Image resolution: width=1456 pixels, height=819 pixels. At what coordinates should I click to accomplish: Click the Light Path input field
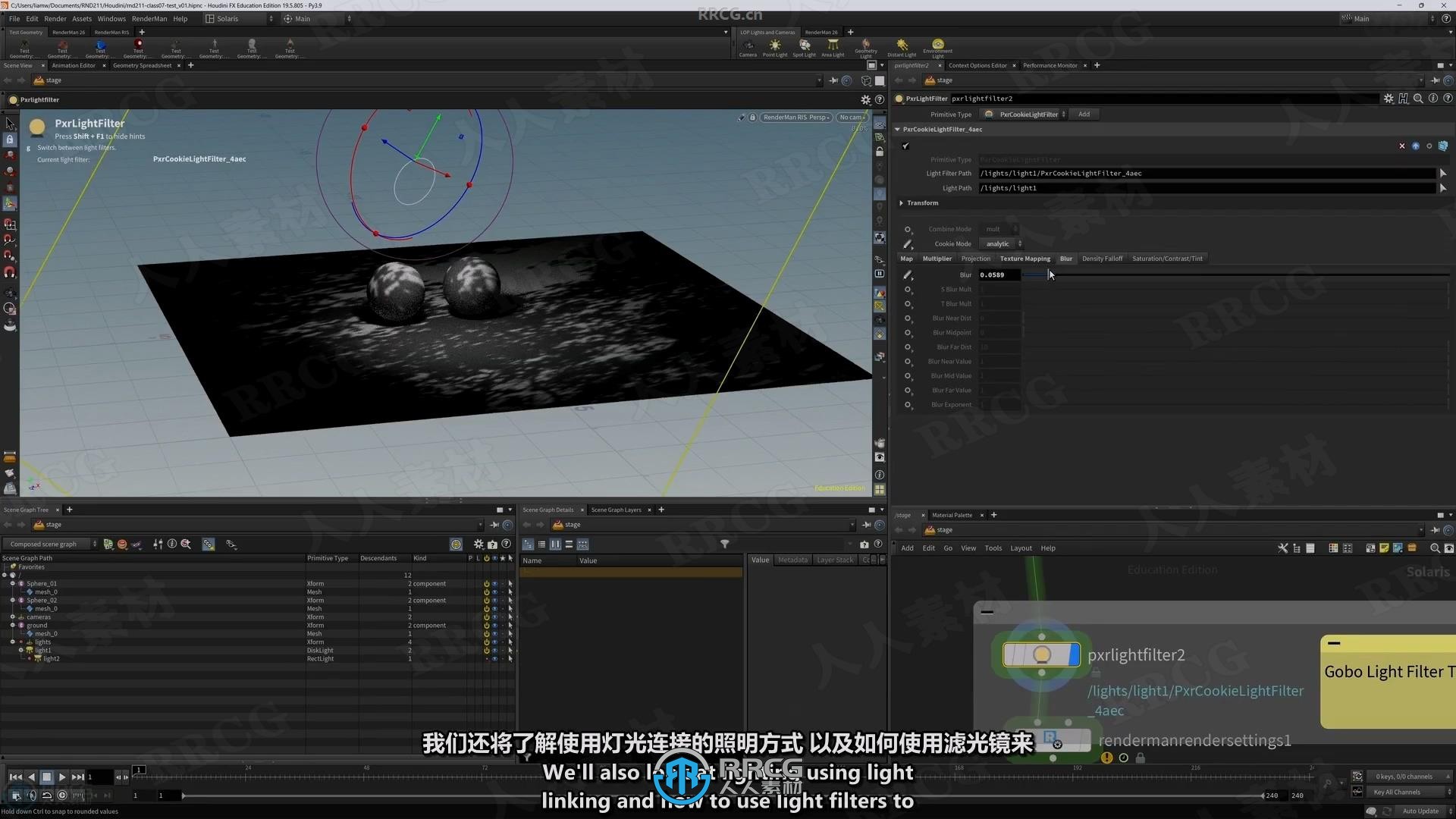[x=1207, y=188]
